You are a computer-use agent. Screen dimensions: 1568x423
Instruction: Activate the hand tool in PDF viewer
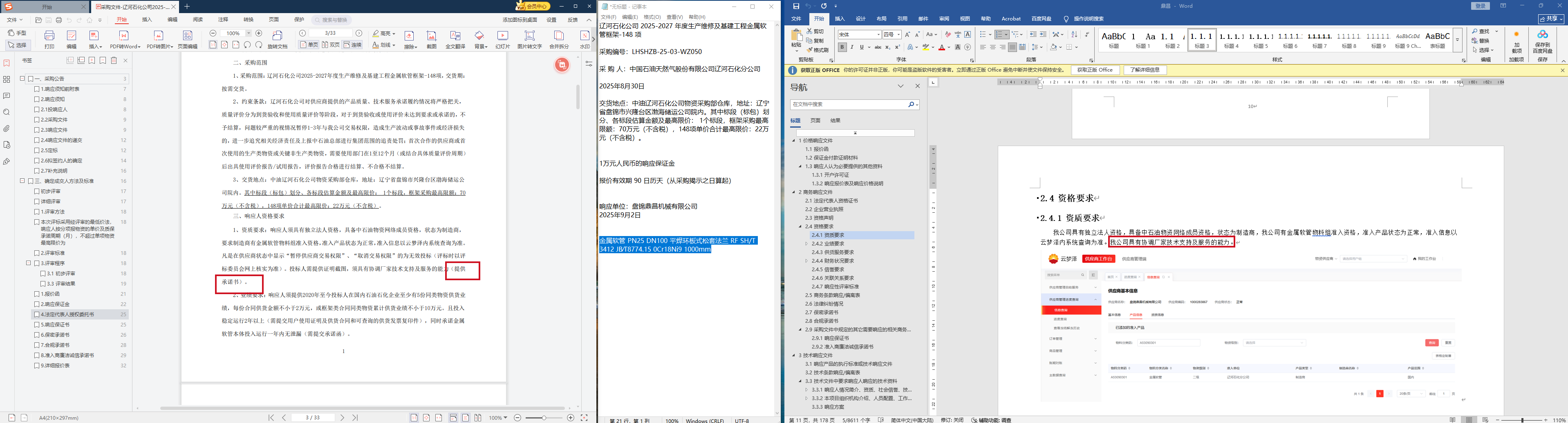coord(17,33)
